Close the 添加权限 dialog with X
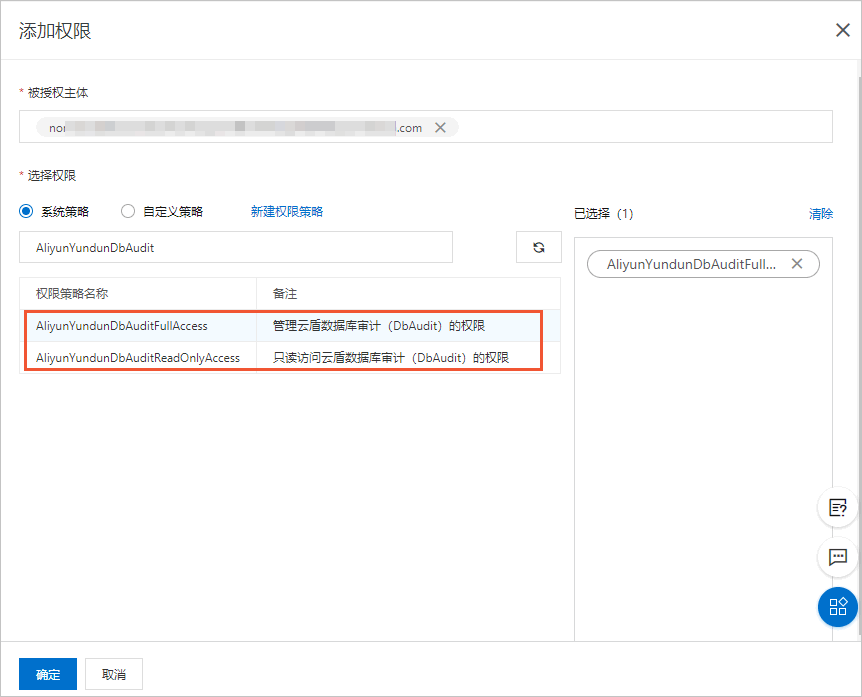The image size is (862, 697). 843,30
